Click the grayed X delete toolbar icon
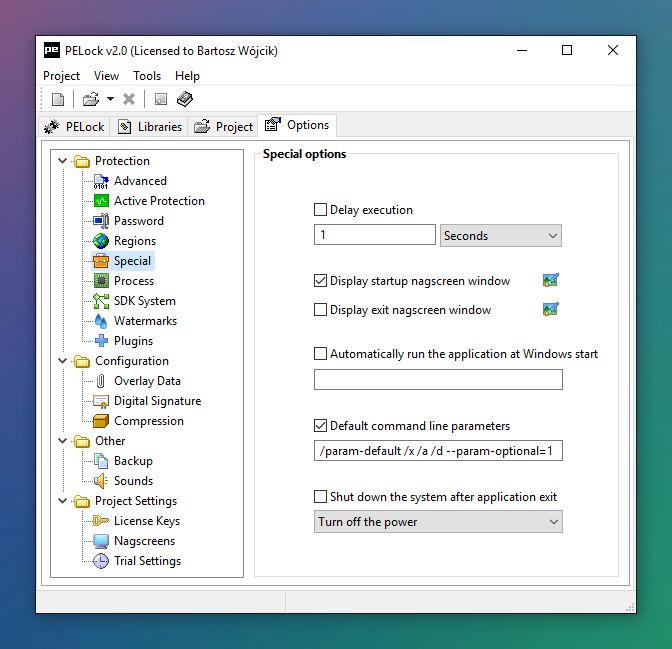 point(129,99)
